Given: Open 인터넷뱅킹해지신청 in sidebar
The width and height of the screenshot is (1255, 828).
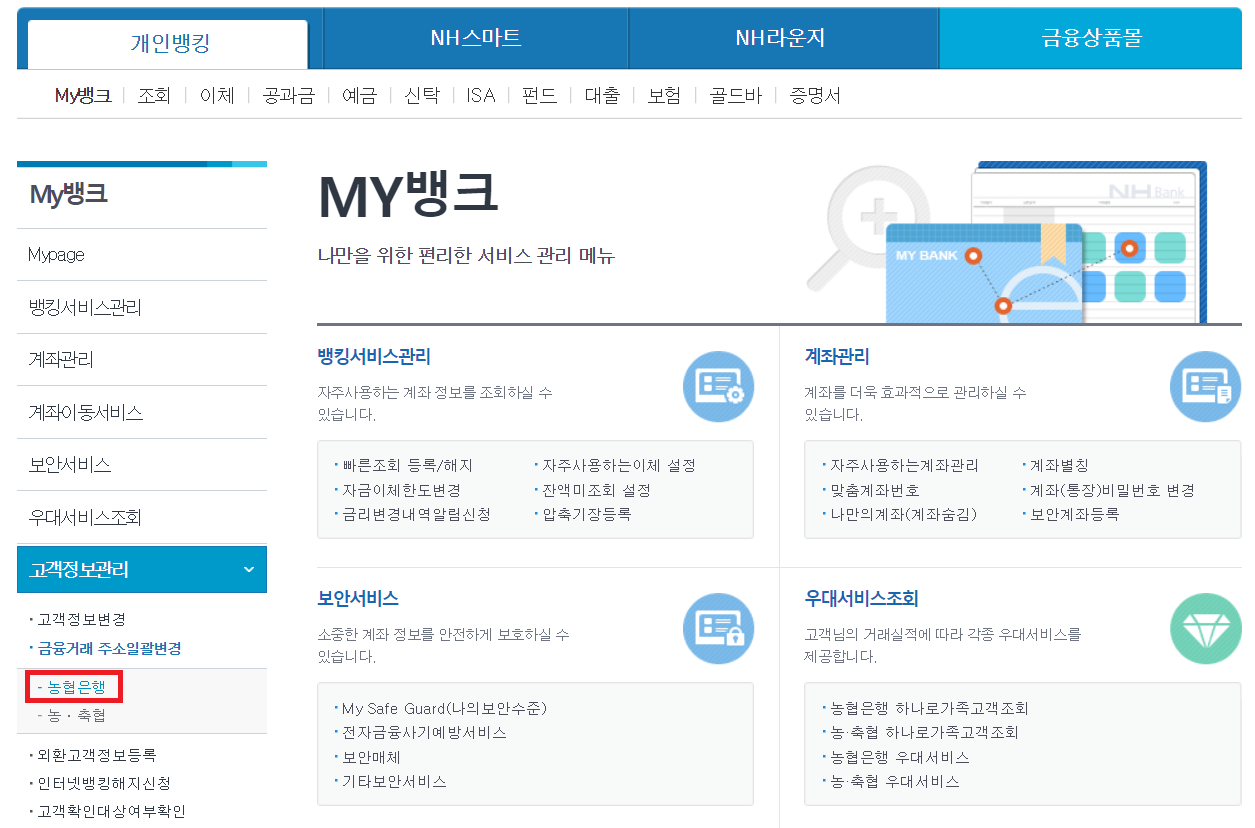Looking at the screenshot, I should [104, 783].
